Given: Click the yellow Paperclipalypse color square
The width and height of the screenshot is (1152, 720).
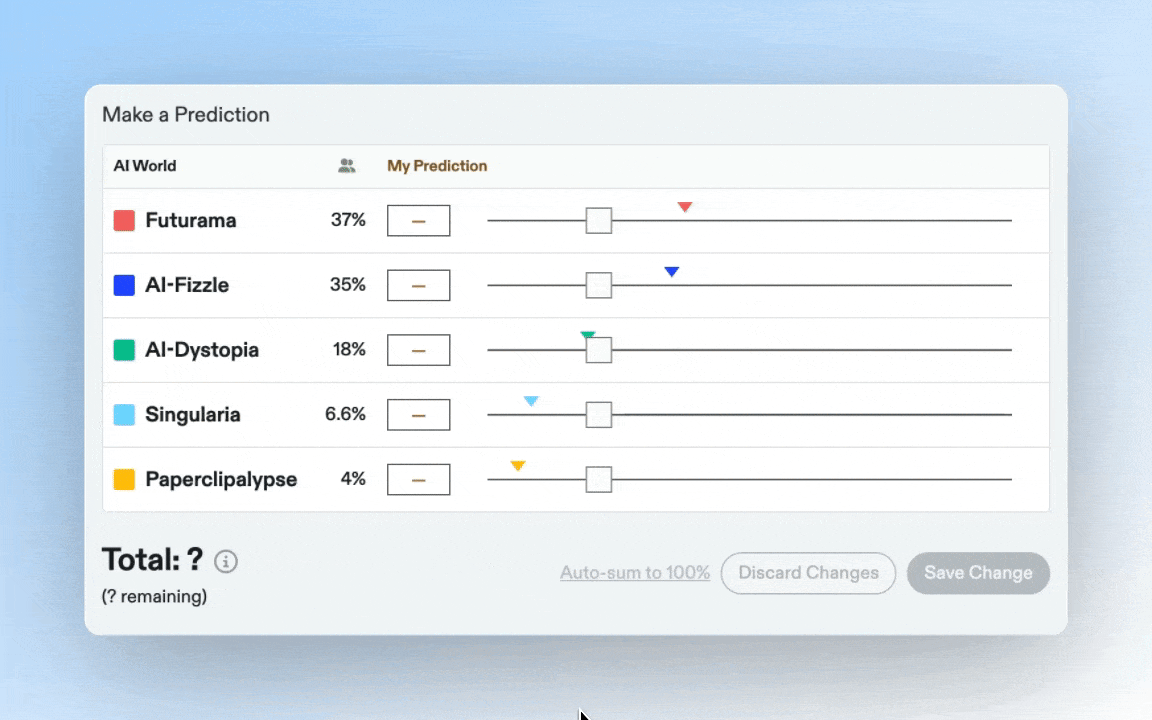Looking at the screenshot, I should [124, 479].
